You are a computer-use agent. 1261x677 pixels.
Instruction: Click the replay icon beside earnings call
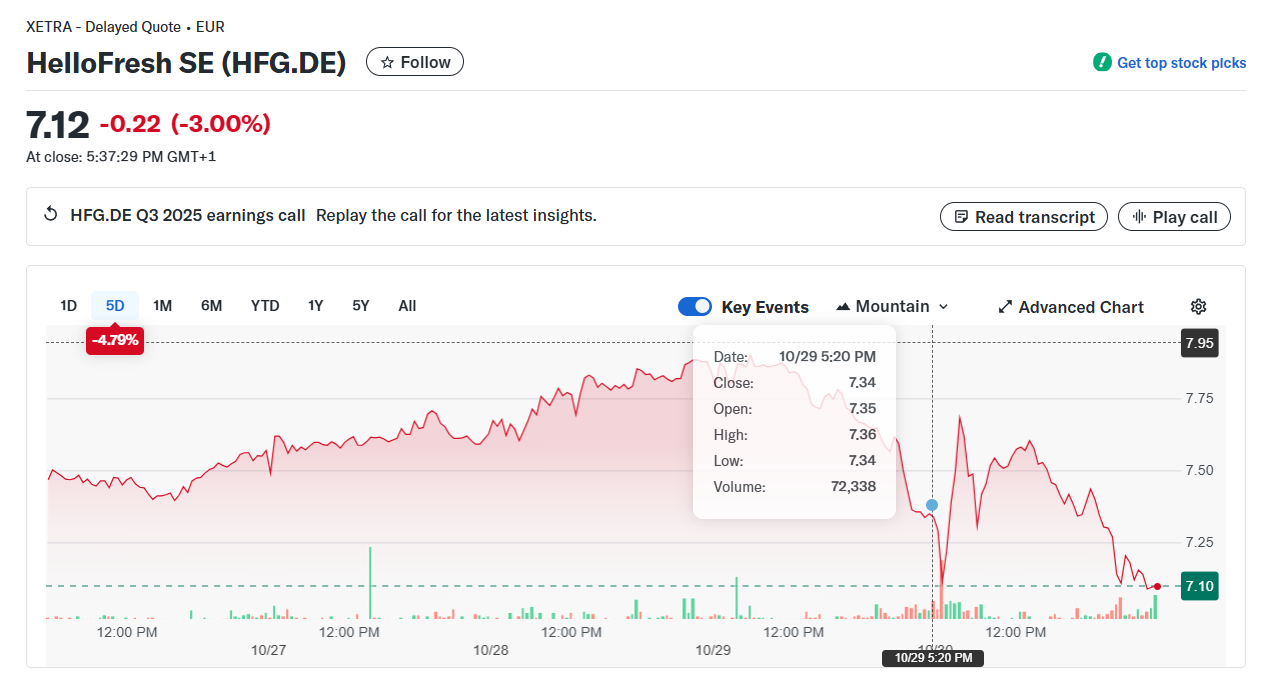[51, 215]
